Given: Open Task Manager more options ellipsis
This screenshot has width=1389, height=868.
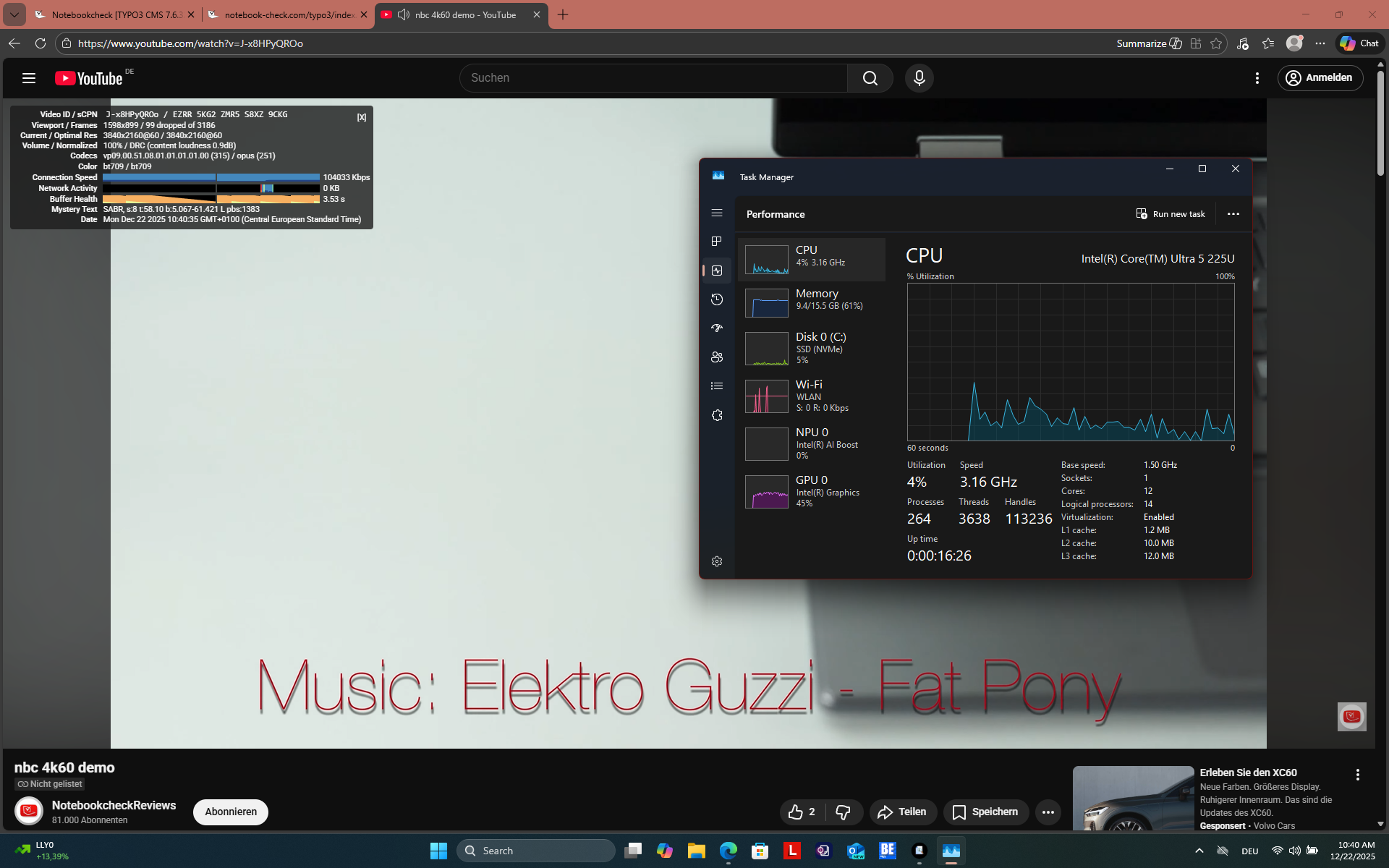Looking at the screenshot, I should click(x=1233, y=214).
